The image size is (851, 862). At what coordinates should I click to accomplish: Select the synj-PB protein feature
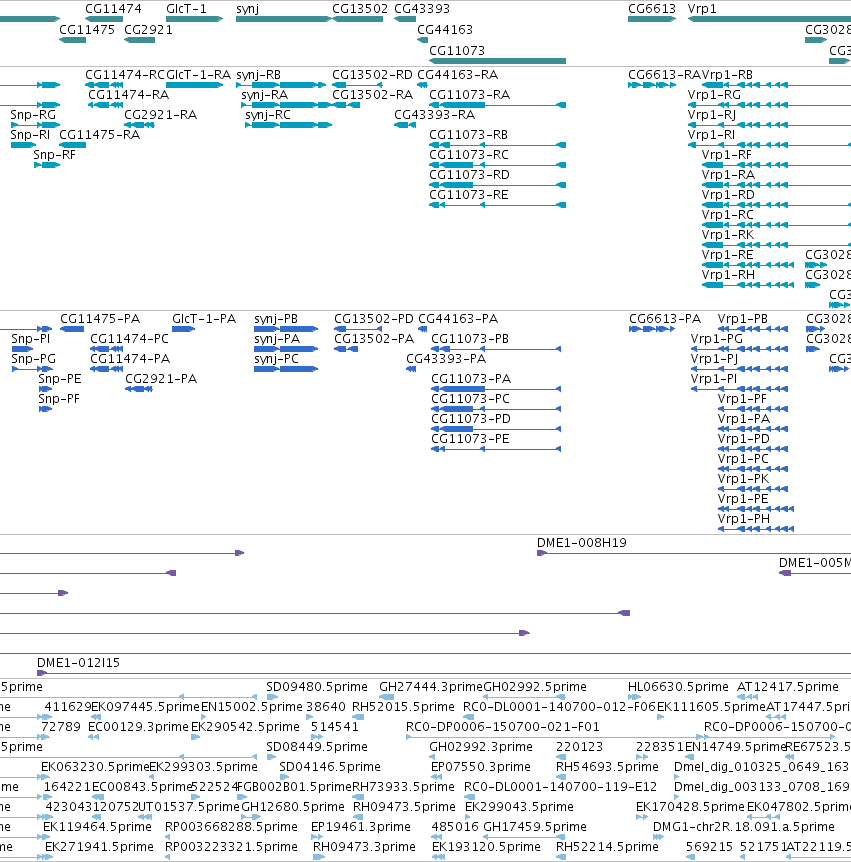286,329
